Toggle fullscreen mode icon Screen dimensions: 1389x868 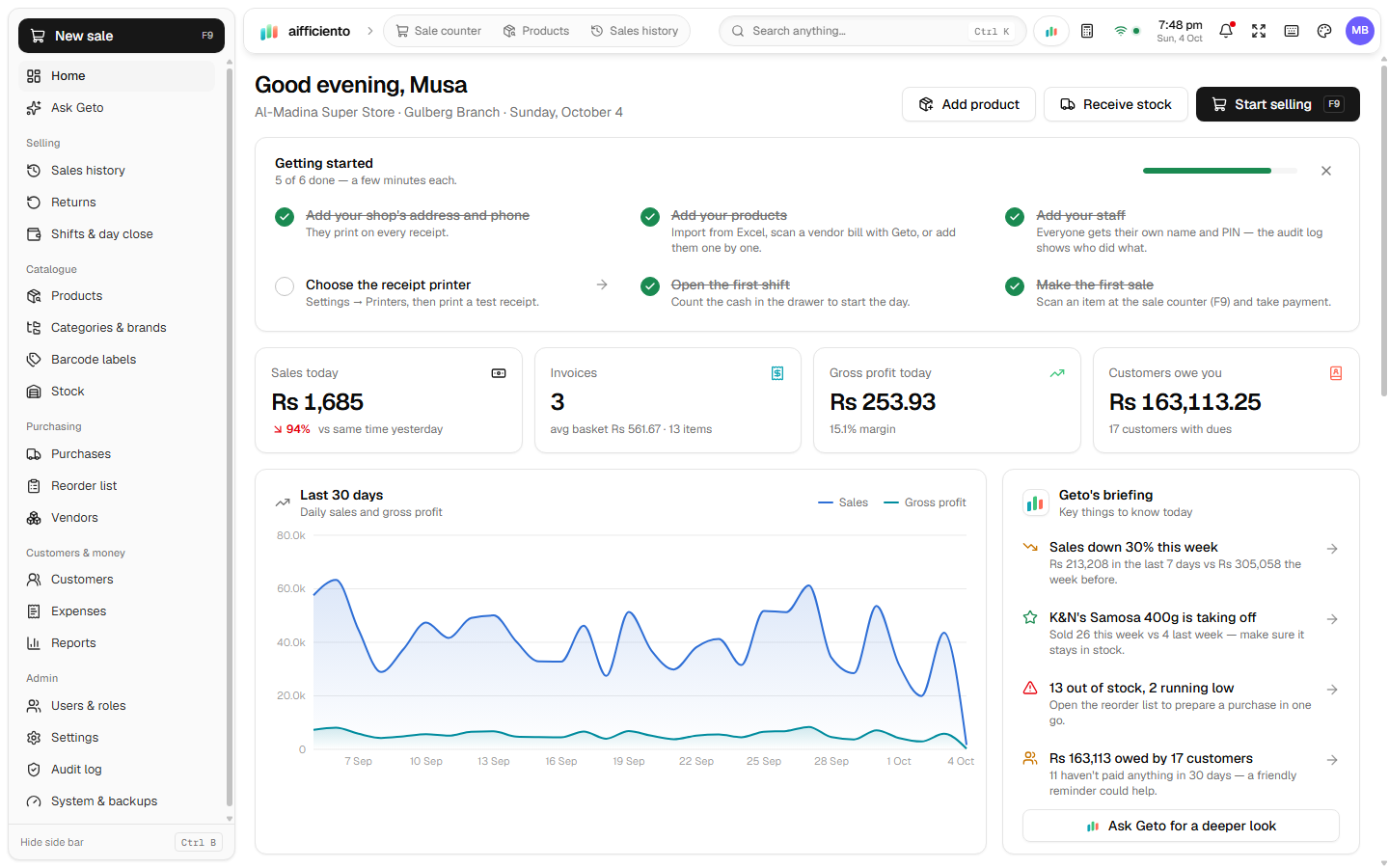click(1259, 31)
